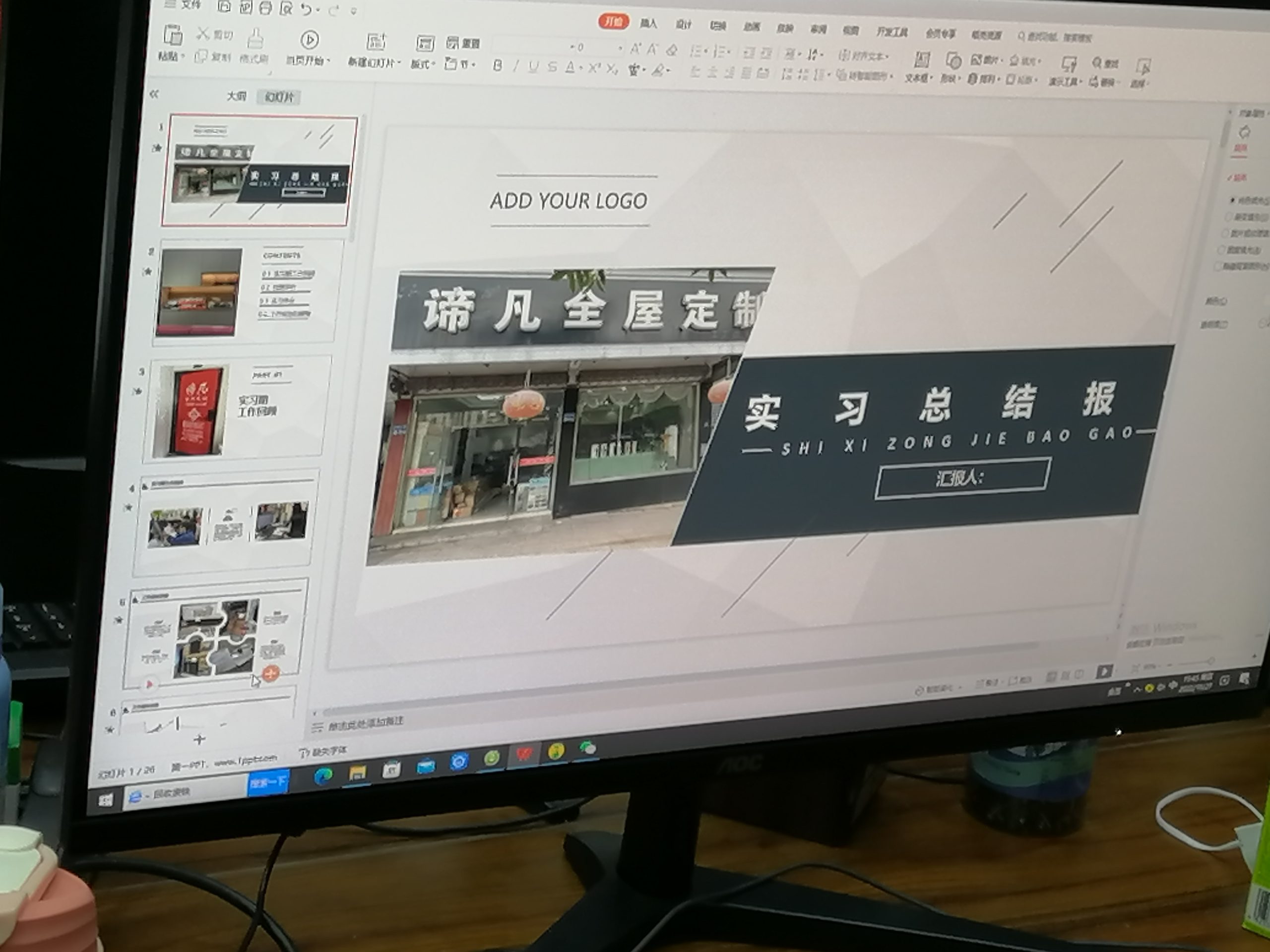Click the Shapes (形状) icon
Image resolution: width=1270 pixels, height=952 pixels.
pyautogui.click(x=953, y=61)
